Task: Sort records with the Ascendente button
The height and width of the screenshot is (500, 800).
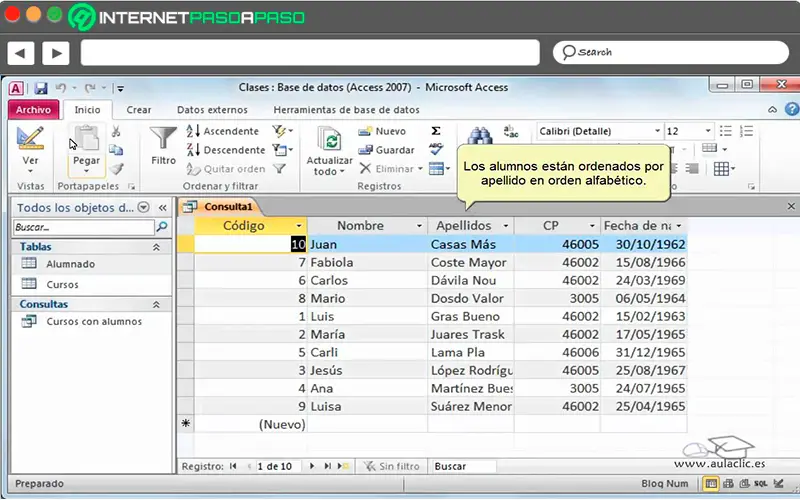Action: [x=223, y=131]
